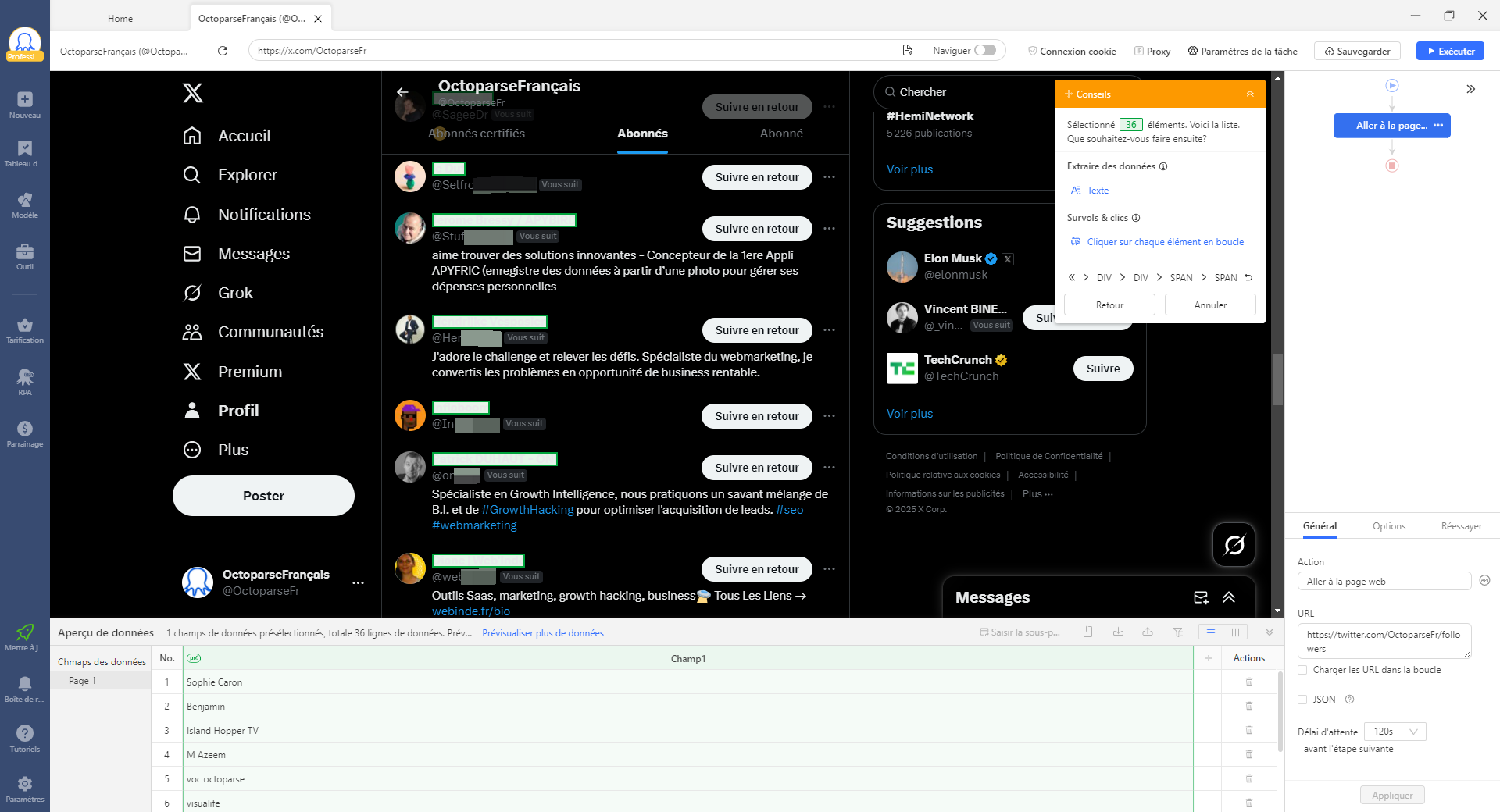Open the Abonnés certifiés tab
1500x812 pixels.
point(477,134)
